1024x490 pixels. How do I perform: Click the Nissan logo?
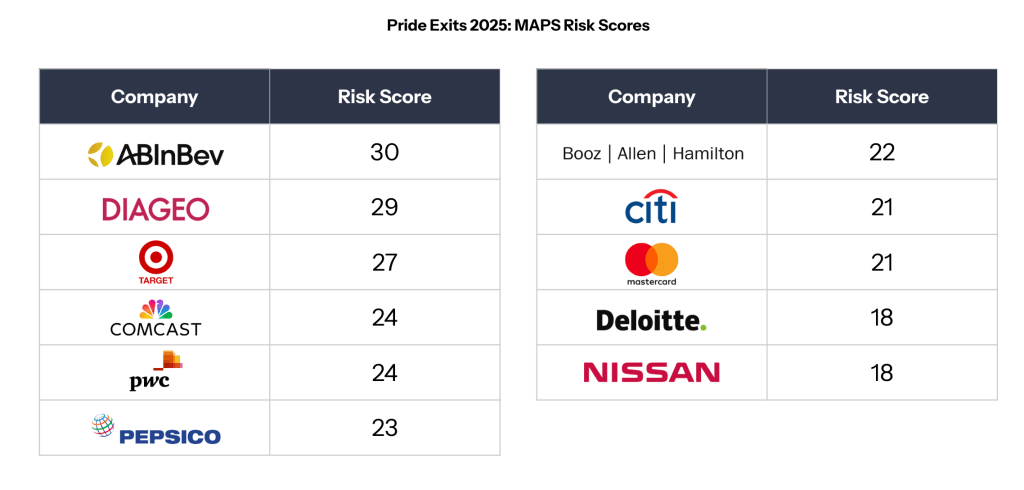(x=651, y=373)
